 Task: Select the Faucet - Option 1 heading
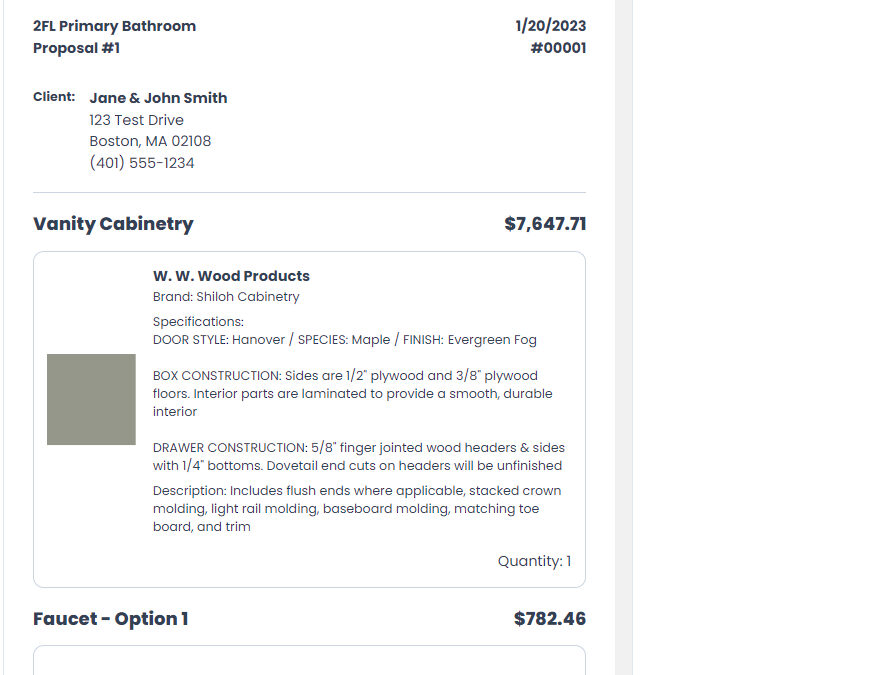coord(110,619)
